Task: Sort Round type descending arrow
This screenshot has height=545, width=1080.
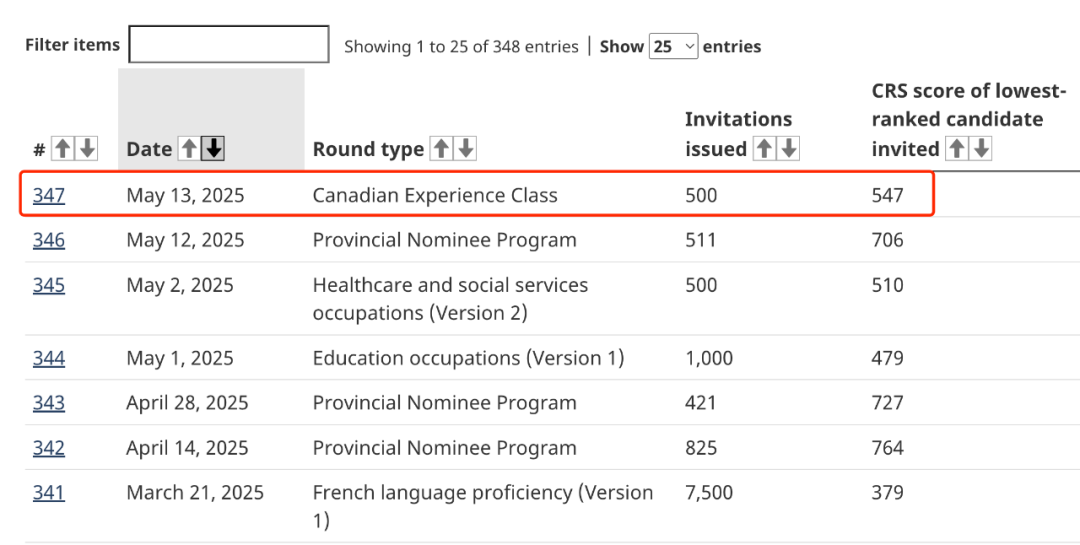Action: click(466, 149)
